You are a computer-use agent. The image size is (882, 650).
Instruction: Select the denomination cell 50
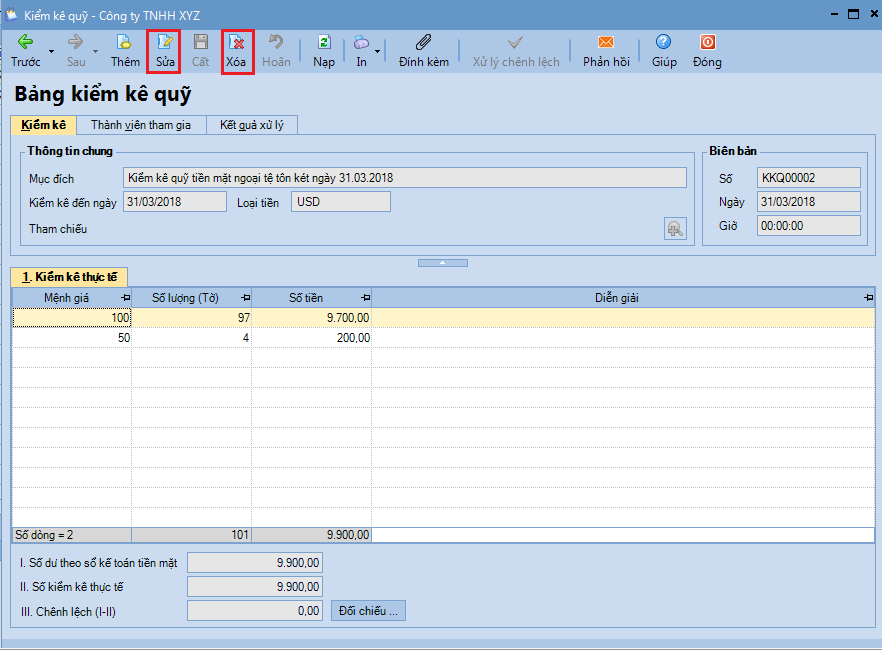click(72, 337)
